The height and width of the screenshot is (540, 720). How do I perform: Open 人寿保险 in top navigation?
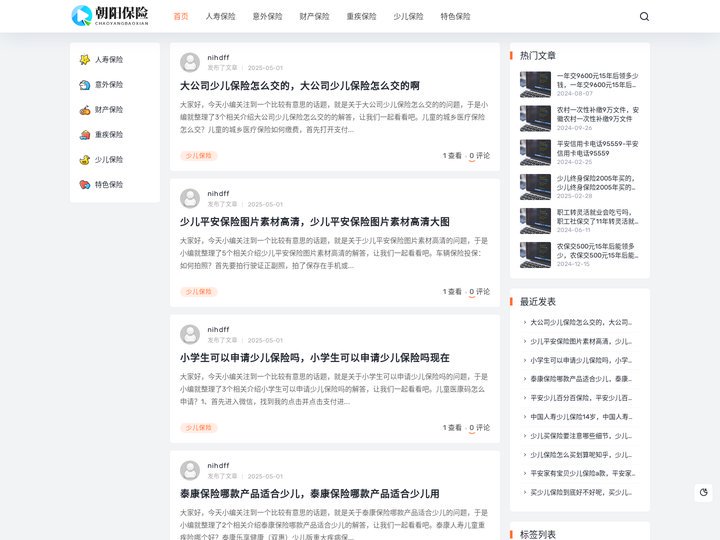tap(220, 17)
